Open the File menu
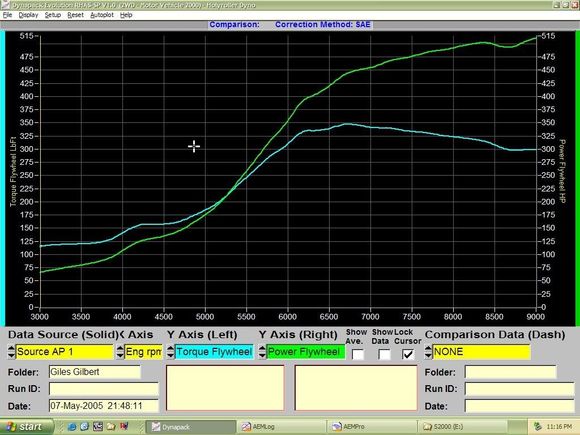The image size is (580, 435). pyautogui.click(x=7, y=15)
